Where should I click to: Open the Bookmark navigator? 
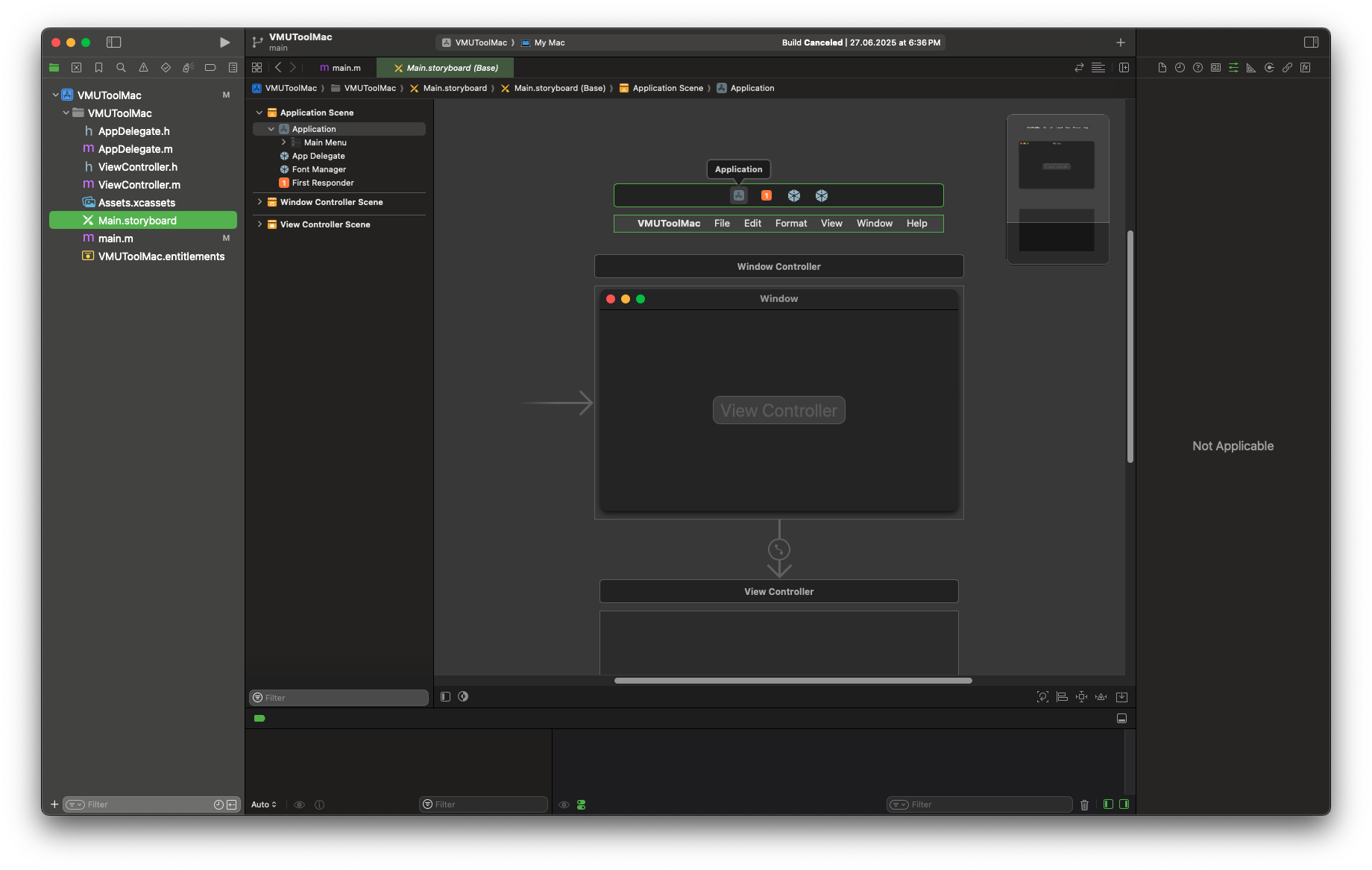point(98,68)
